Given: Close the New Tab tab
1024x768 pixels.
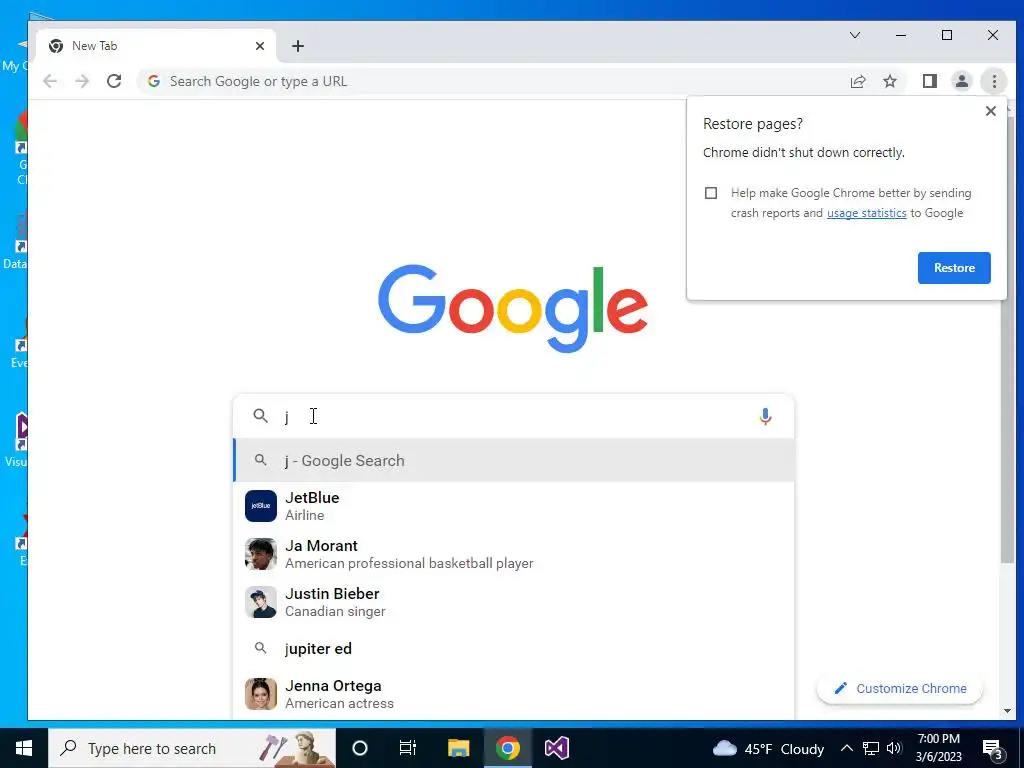Looking at the screenshot, I should 260,46.
